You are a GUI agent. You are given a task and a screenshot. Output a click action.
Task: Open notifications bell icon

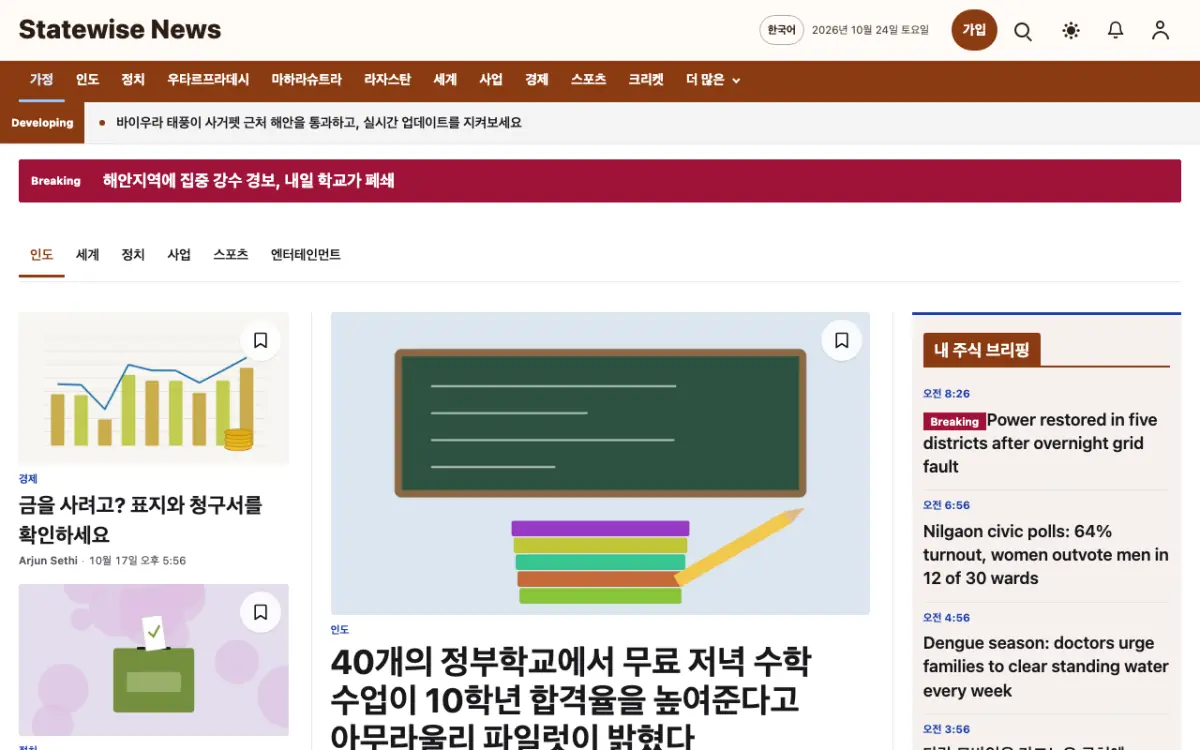[1116, 31]
